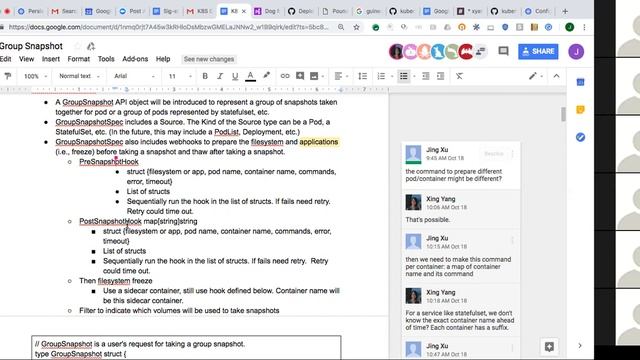The height and width of the screenshot is (360, 640).
Task: Click the green J Chrome profile icon
Action: 569,27
